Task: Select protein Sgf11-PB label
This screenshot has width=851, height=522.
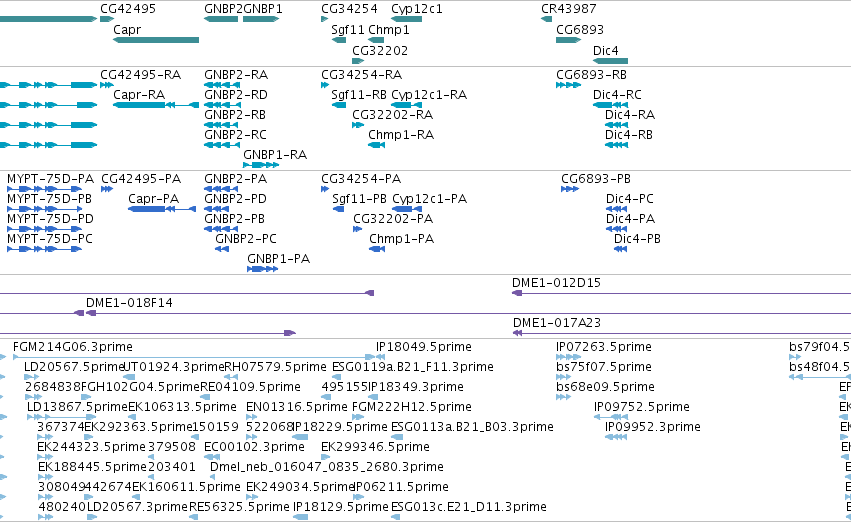Action: [359, 199]
